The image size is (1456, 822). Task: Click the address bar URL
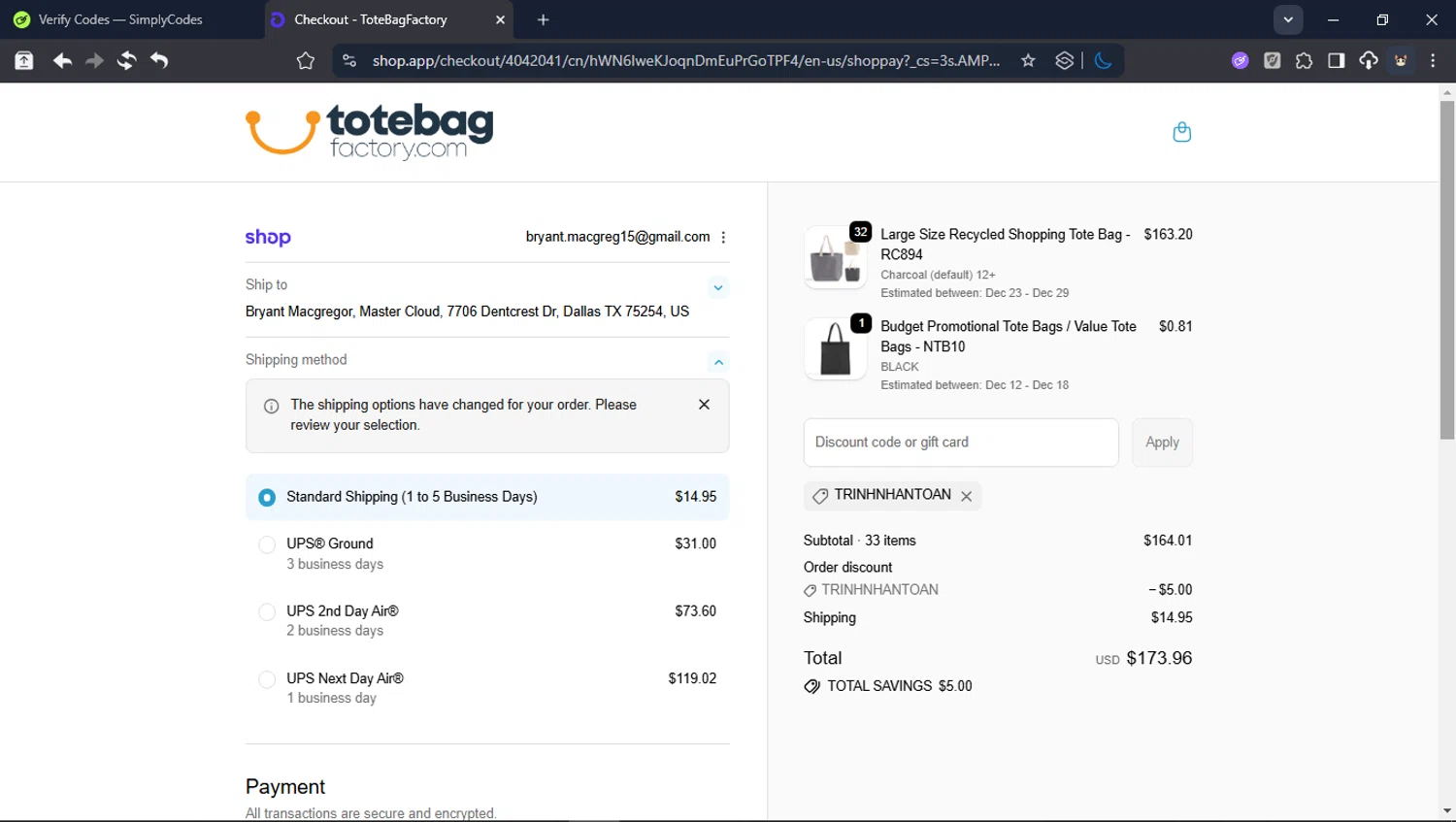(x=686, y=61)
